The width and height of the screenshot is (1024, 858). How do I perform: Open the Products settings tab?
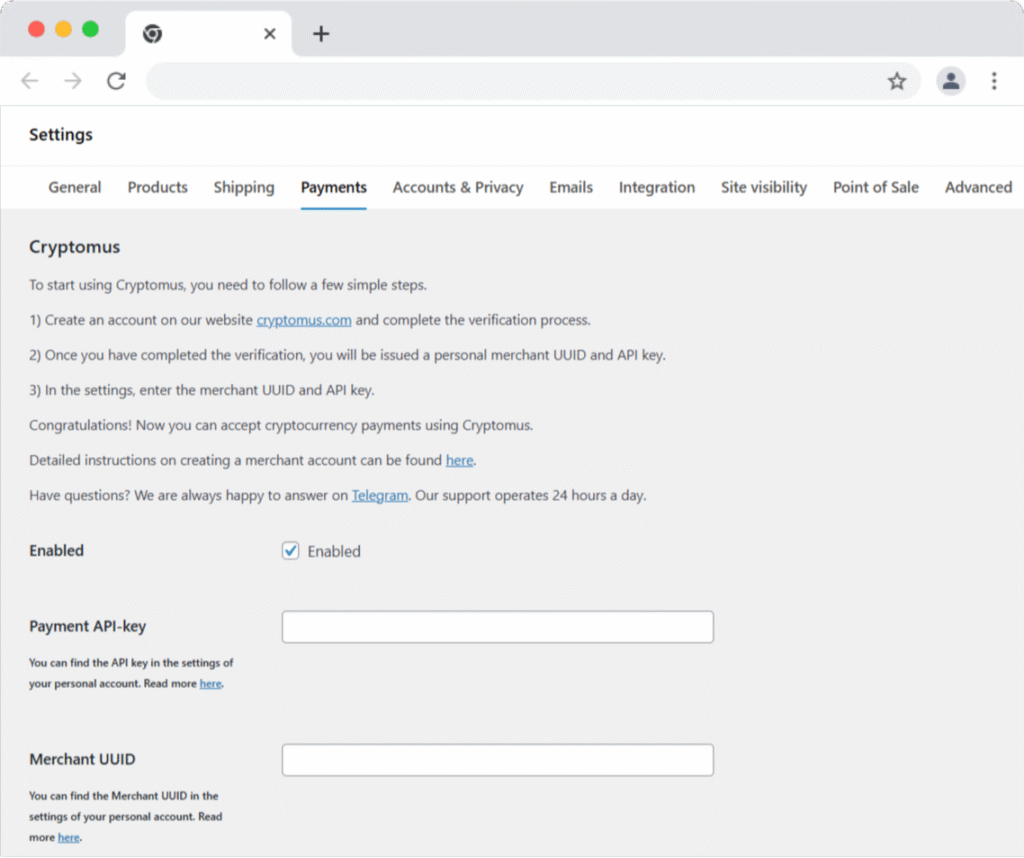tap(157, 187)
